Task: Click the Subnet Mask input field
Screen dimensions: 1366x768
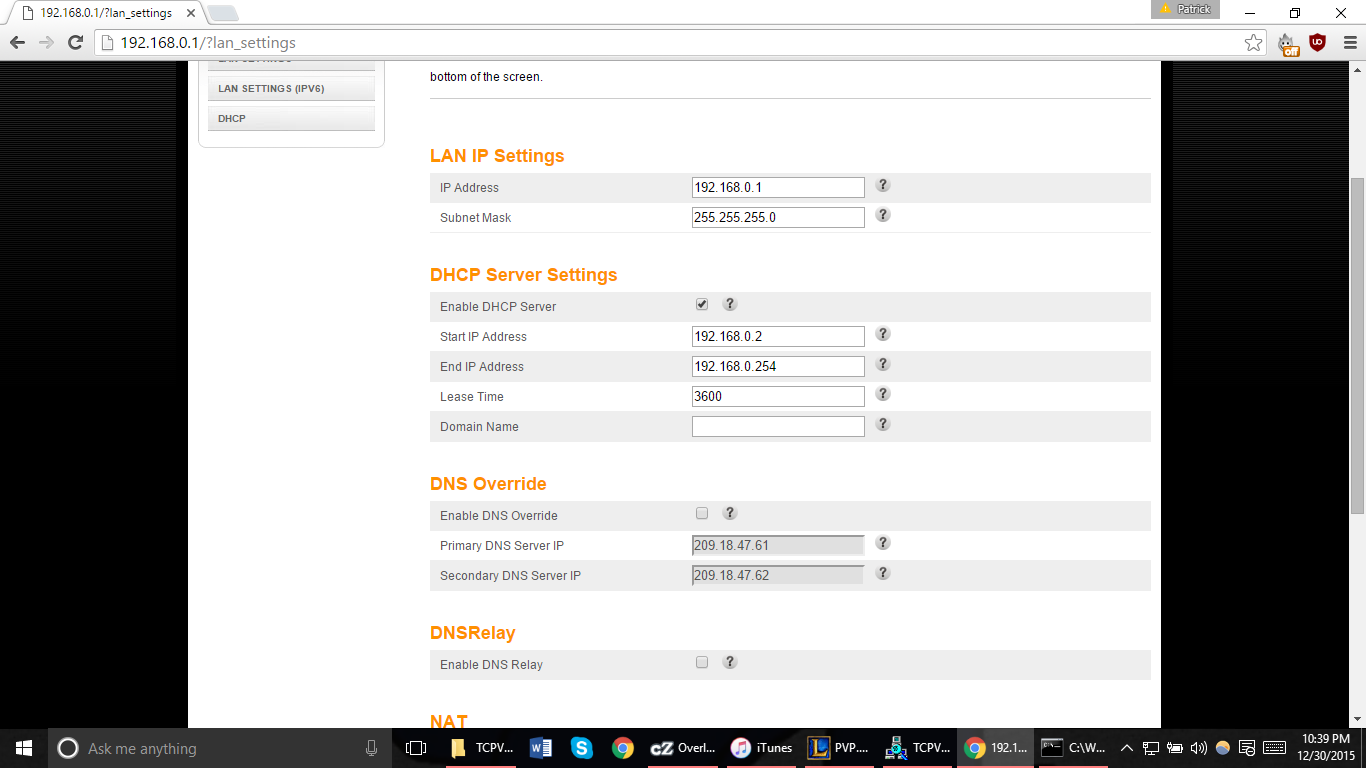Action: coord(778,217)
